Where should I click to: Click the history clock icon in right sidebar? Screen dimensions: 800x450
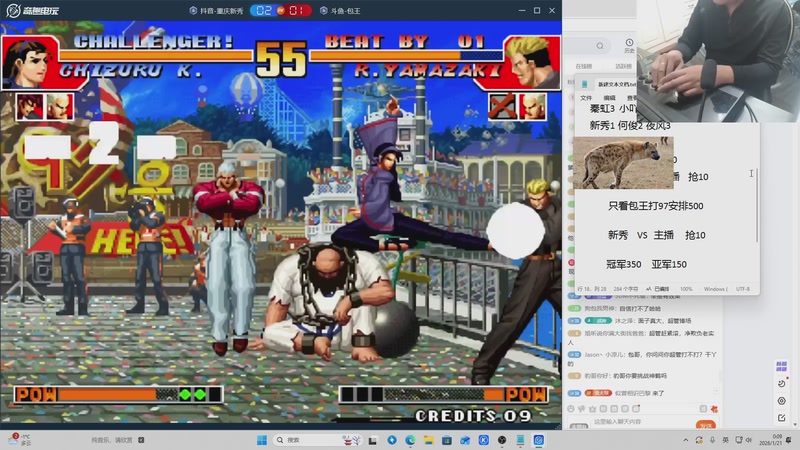click(x=781, y=384)
